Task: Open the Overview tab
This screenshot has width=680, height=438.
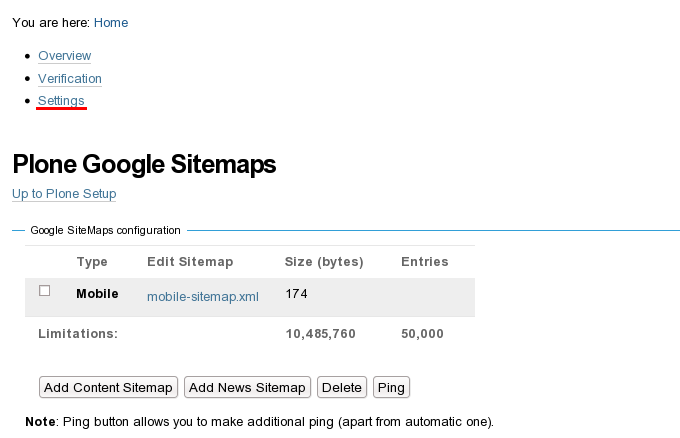Action: 64,56
